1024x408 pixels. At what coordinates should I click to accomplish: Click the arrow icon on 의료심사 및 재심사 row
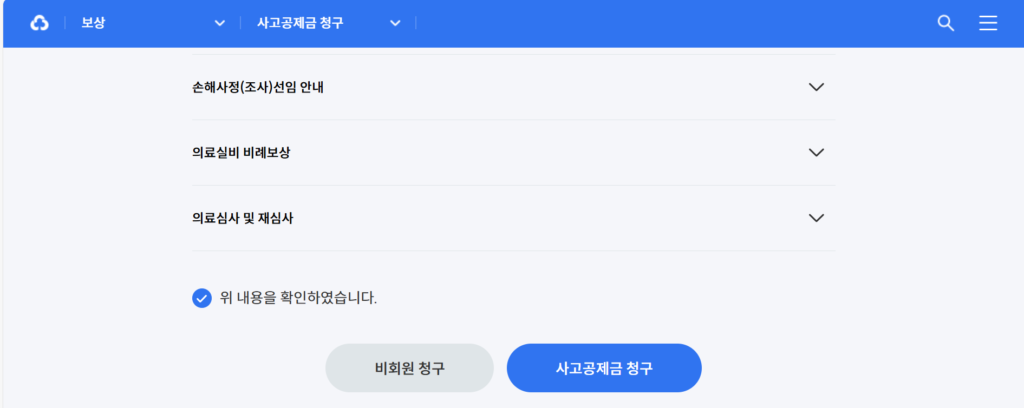(816, 217)
